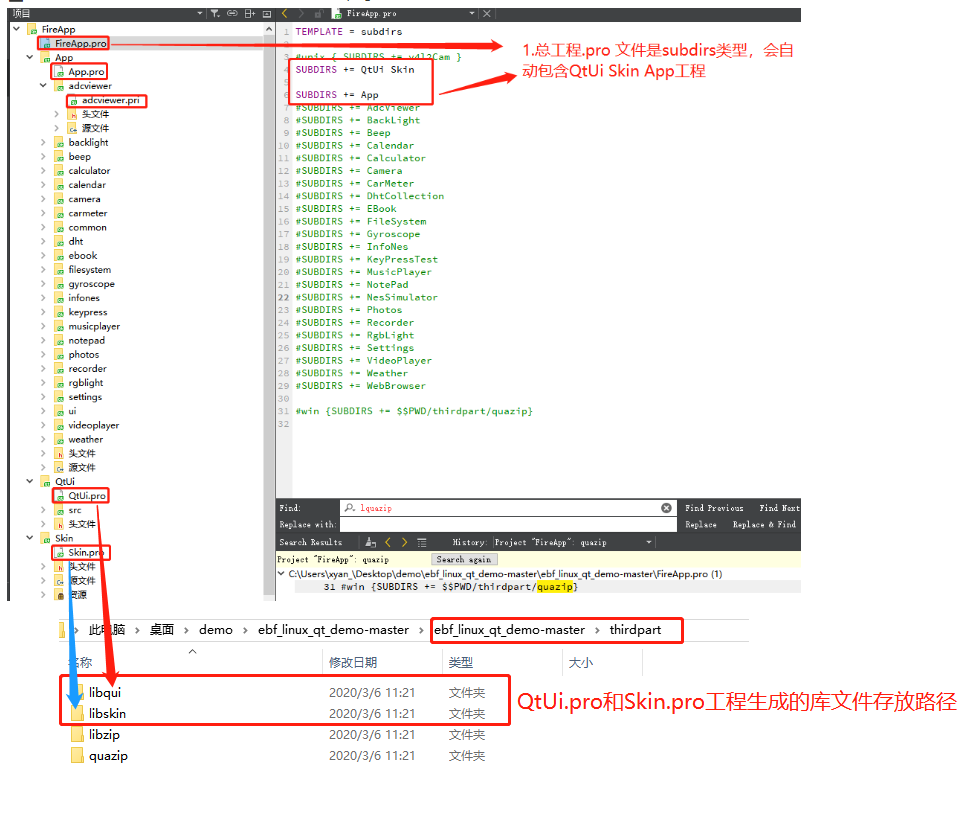Collapse the QtUi project node
This screenshot has height=813, width=964.
(x=30, y=482)
